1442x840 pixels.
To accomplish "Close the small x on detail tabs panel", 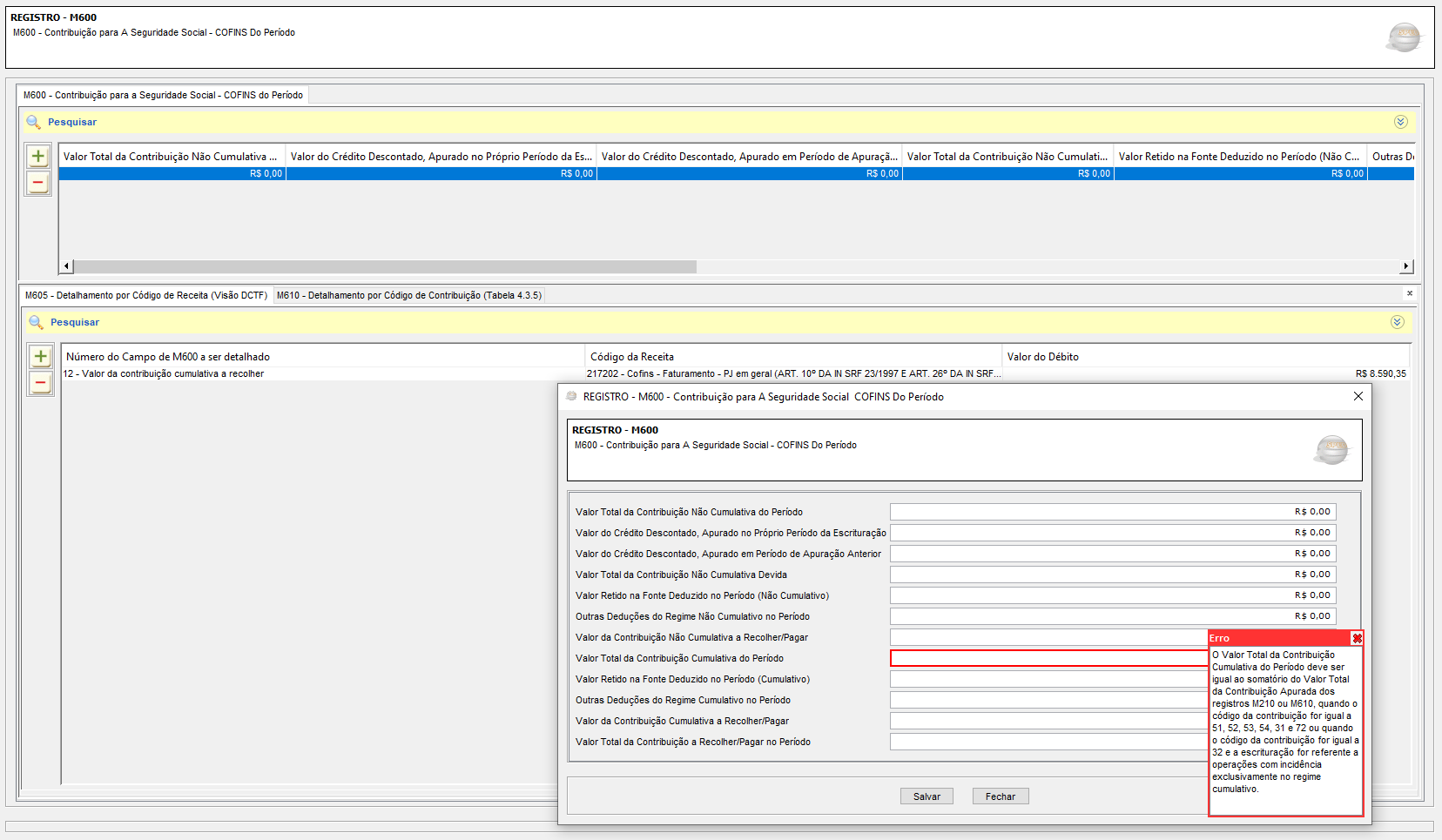I will 1410,293.
